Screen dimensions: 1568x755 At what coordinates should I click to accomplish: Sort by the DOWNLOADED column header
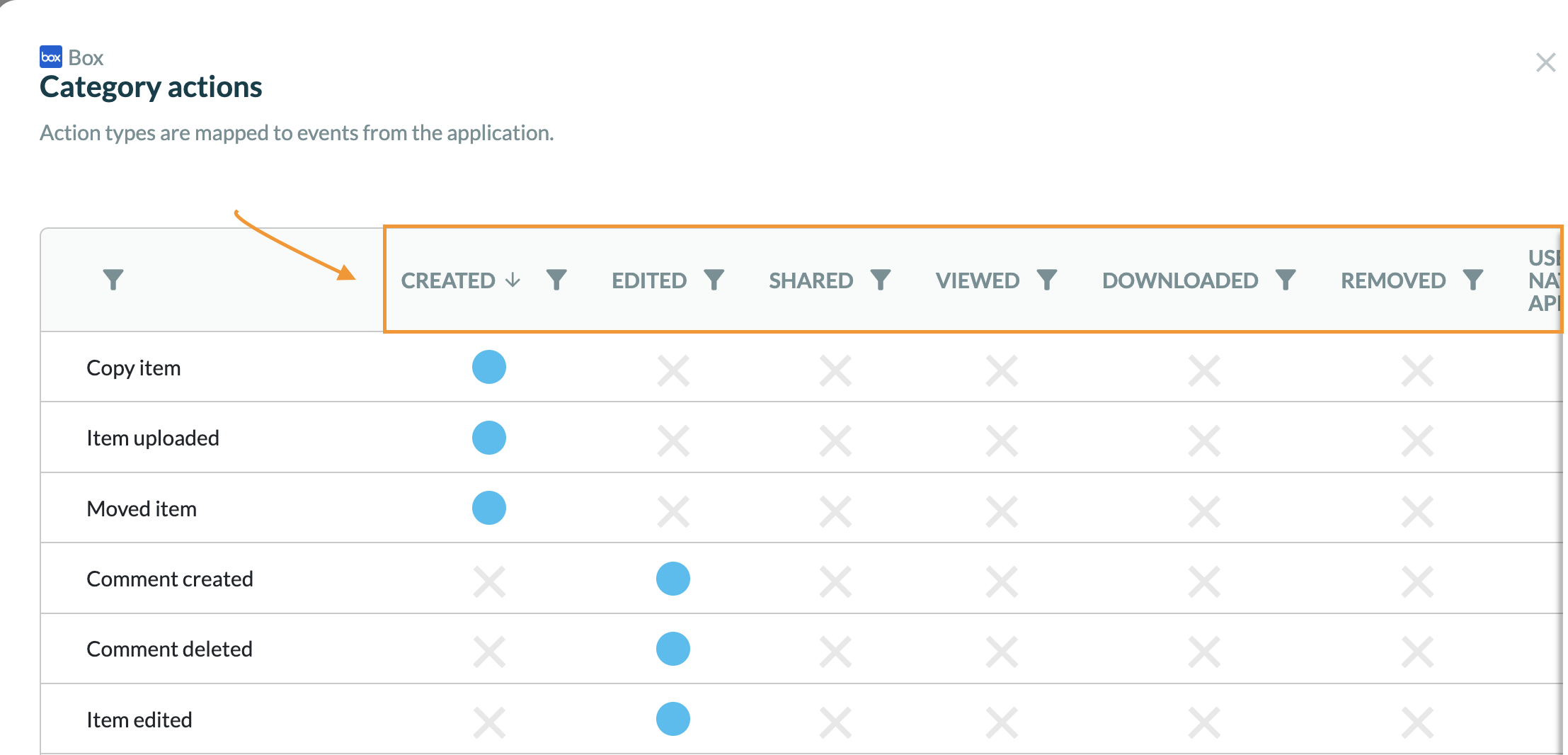click(x=1179, y=280)
